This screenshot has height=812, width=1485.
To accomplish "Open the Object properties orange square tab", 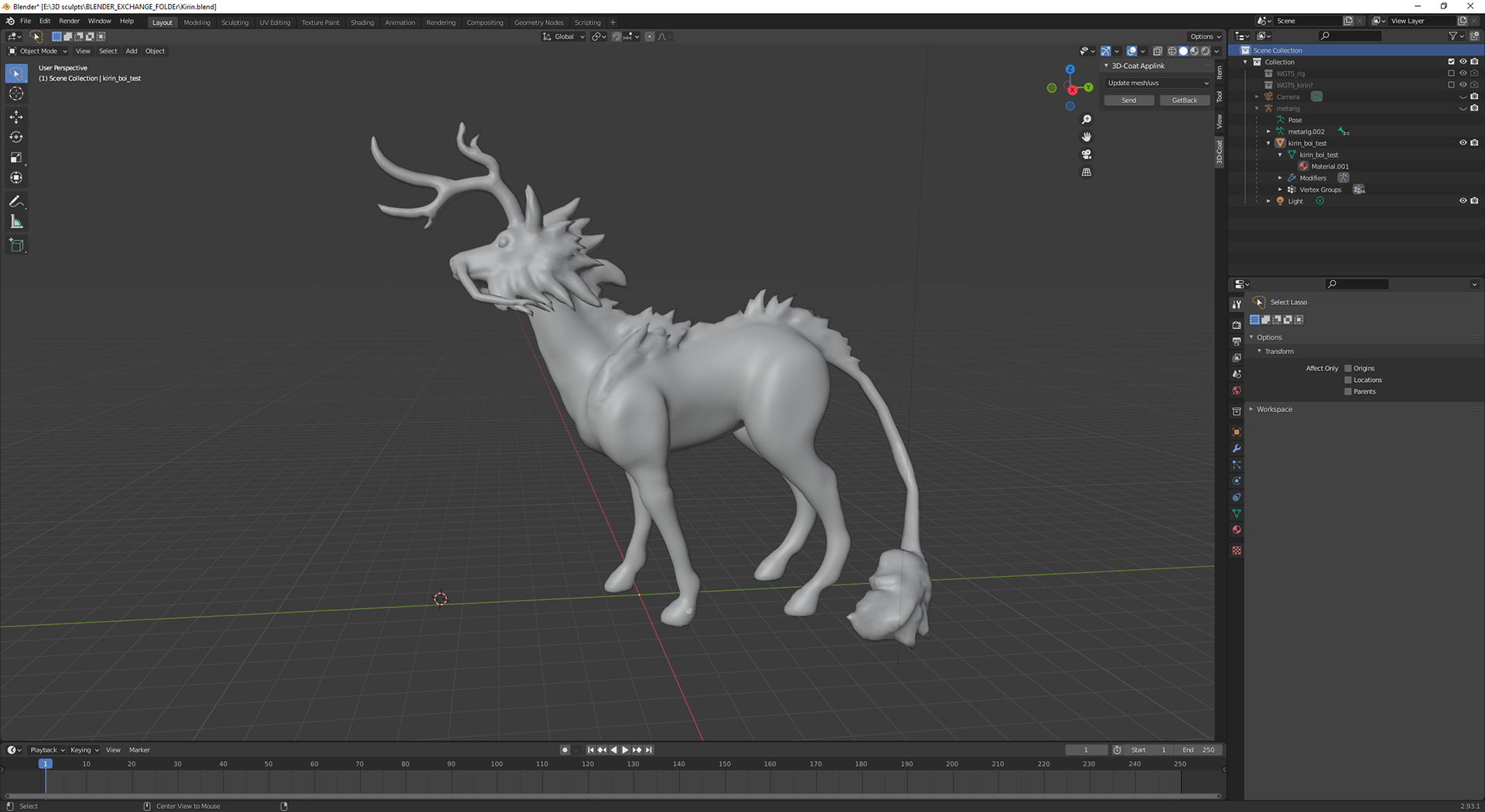I will pos(1237,432).
